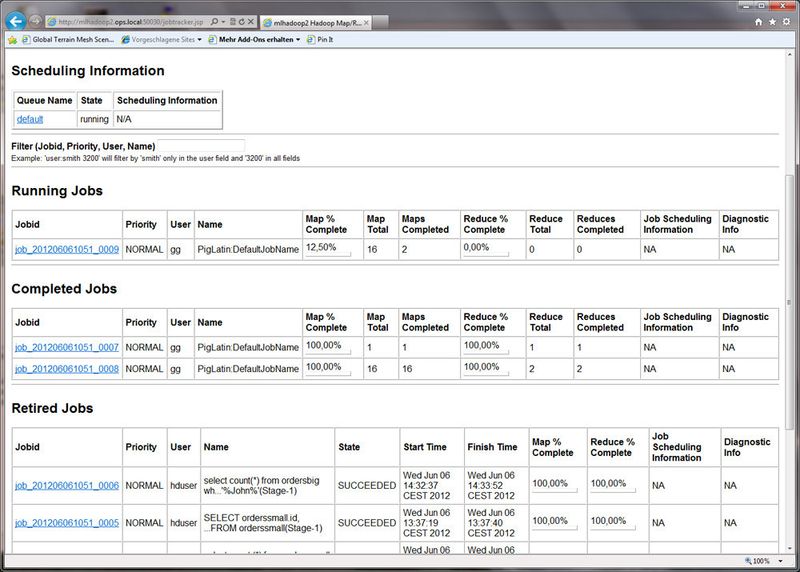This screenshot has height=572, width=800.
Task: Click start time 'Wed Jun 06 14:32:37 CEST 2012'
Action: (x=427, y=486)
